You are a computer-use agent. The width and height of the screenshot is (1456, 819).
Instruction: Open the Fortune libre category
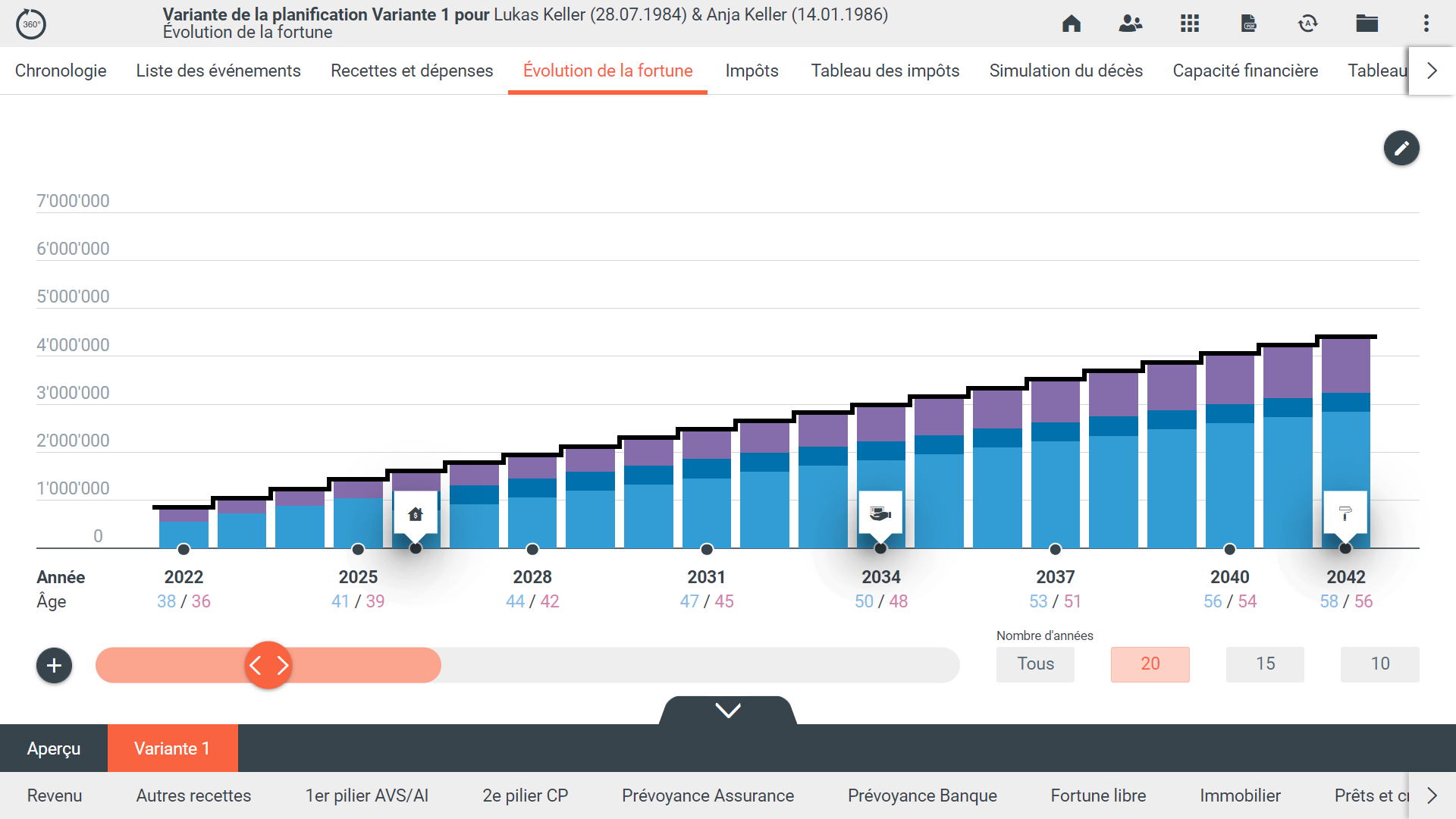(x=1098, y=795)
